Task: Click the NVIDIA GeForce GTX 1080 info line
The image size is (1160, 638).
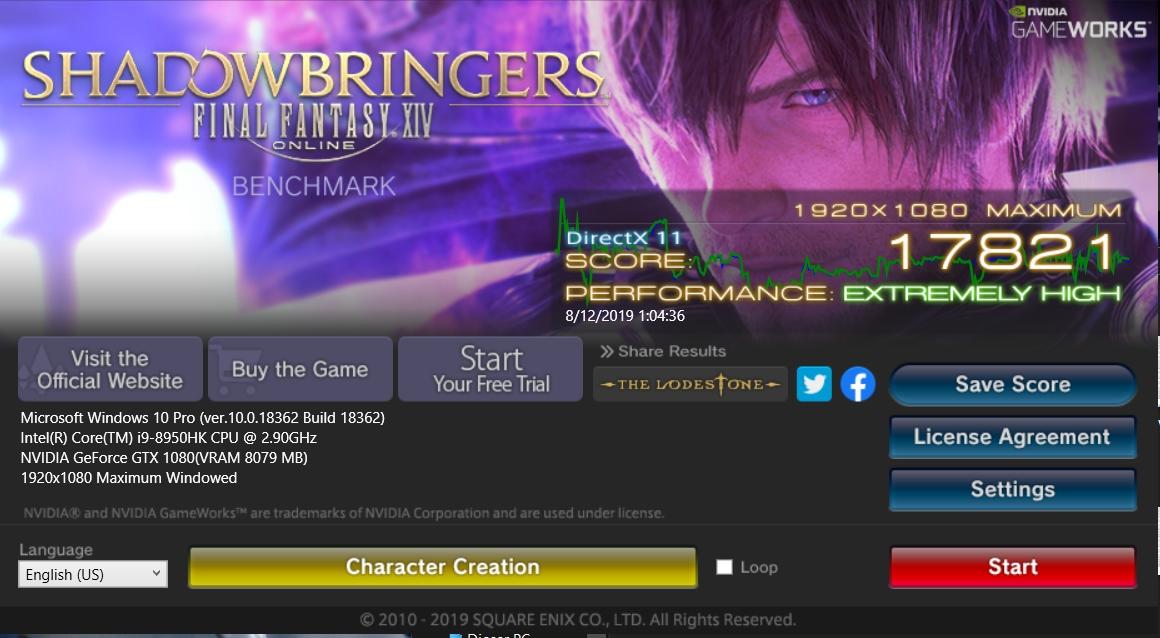Action: [x=164, y=457]
